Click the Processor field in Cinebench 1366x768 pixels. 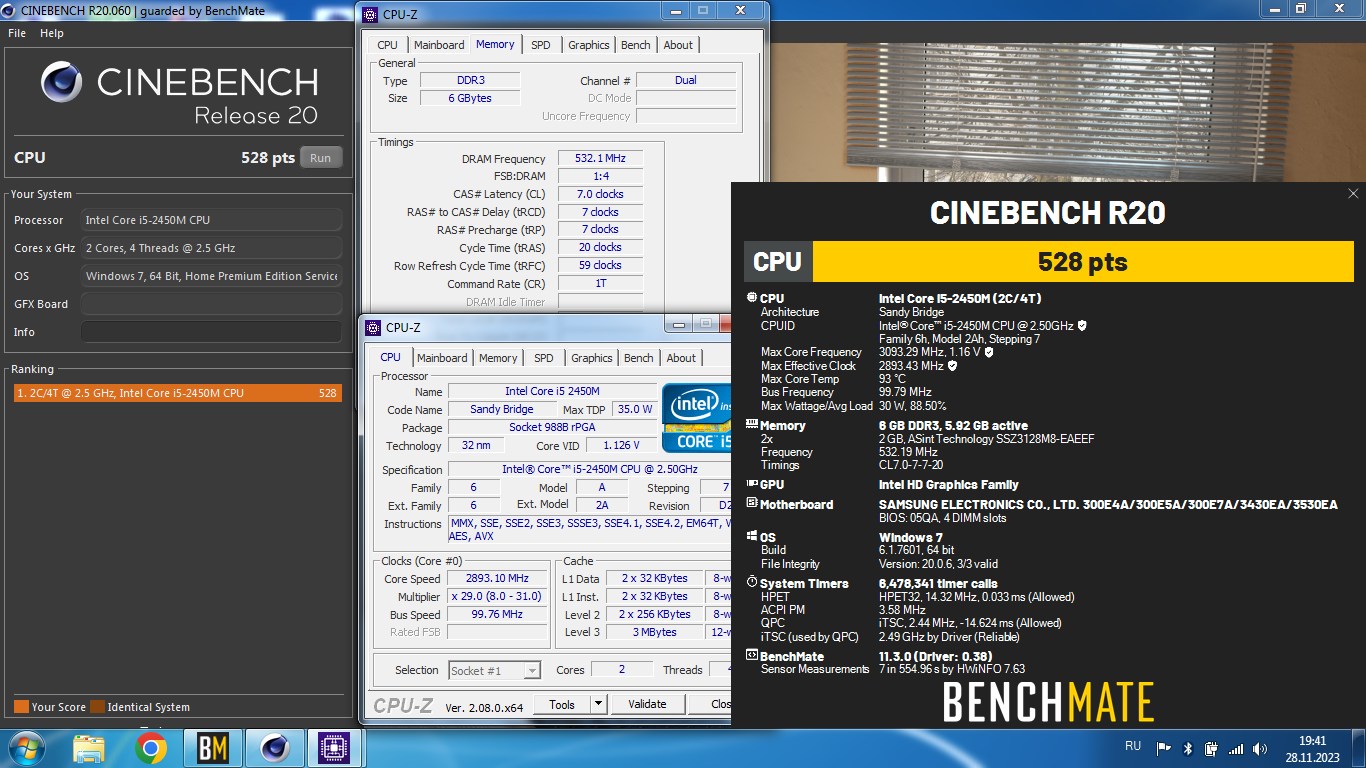[211, 220]
